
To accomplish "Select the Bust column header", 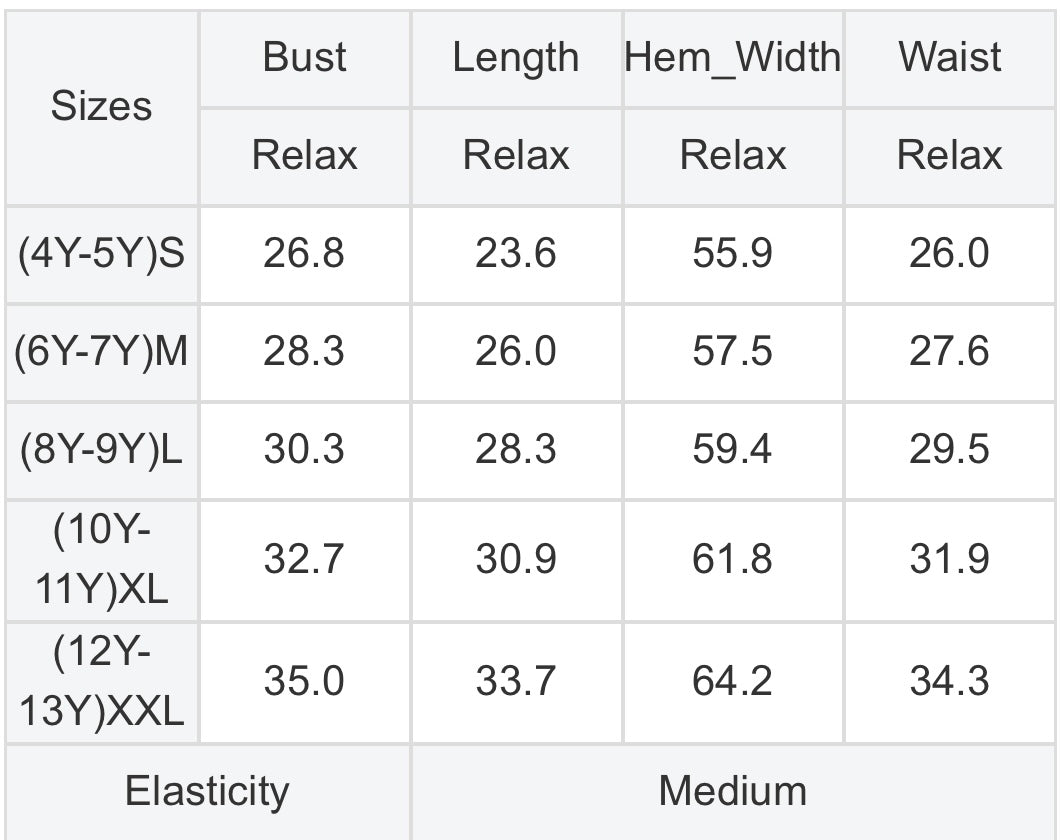I will pyautogui.click(x=304, y=58).
